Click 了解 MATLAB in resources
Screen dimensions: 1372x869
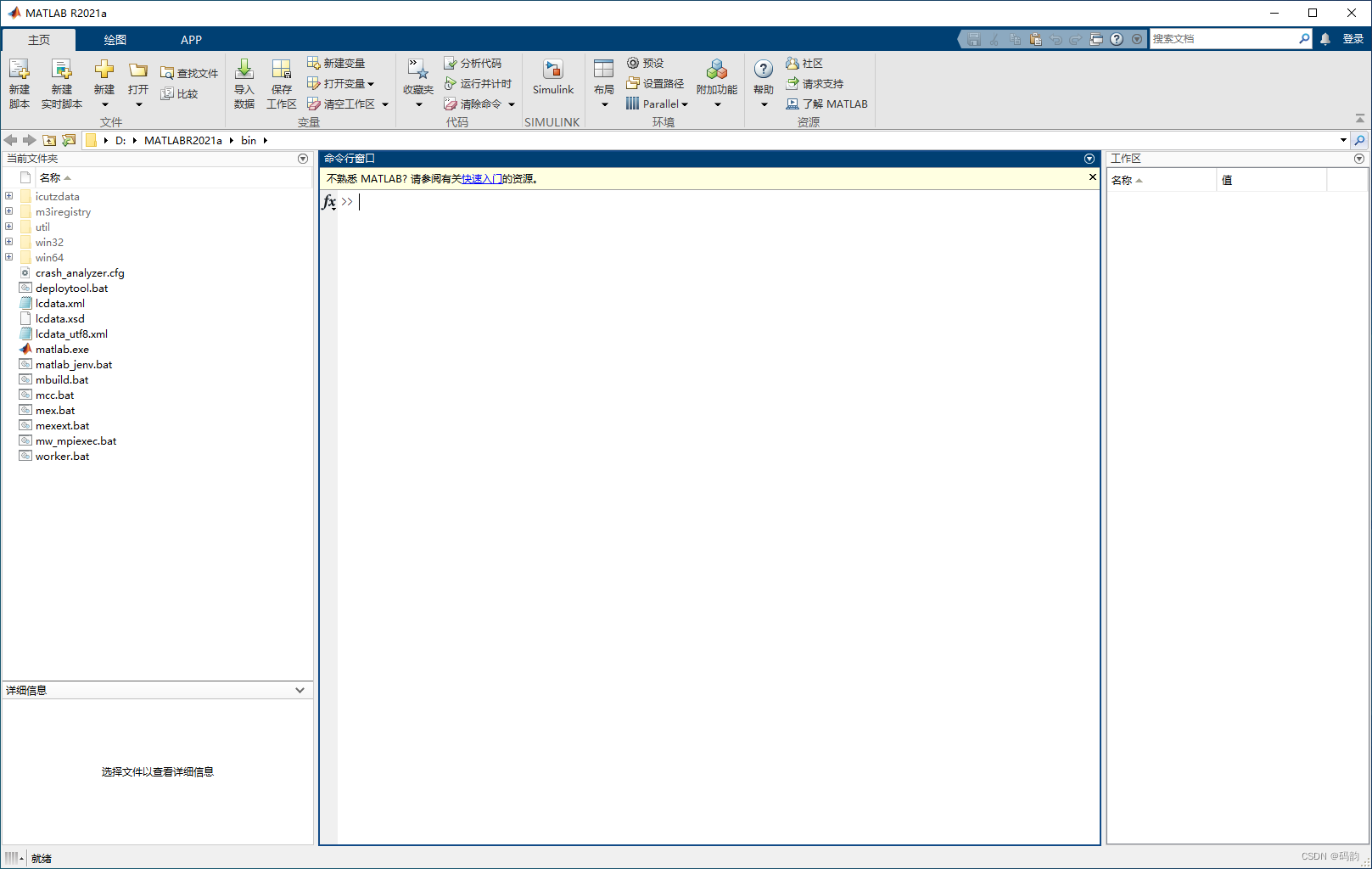click(826, 104)
